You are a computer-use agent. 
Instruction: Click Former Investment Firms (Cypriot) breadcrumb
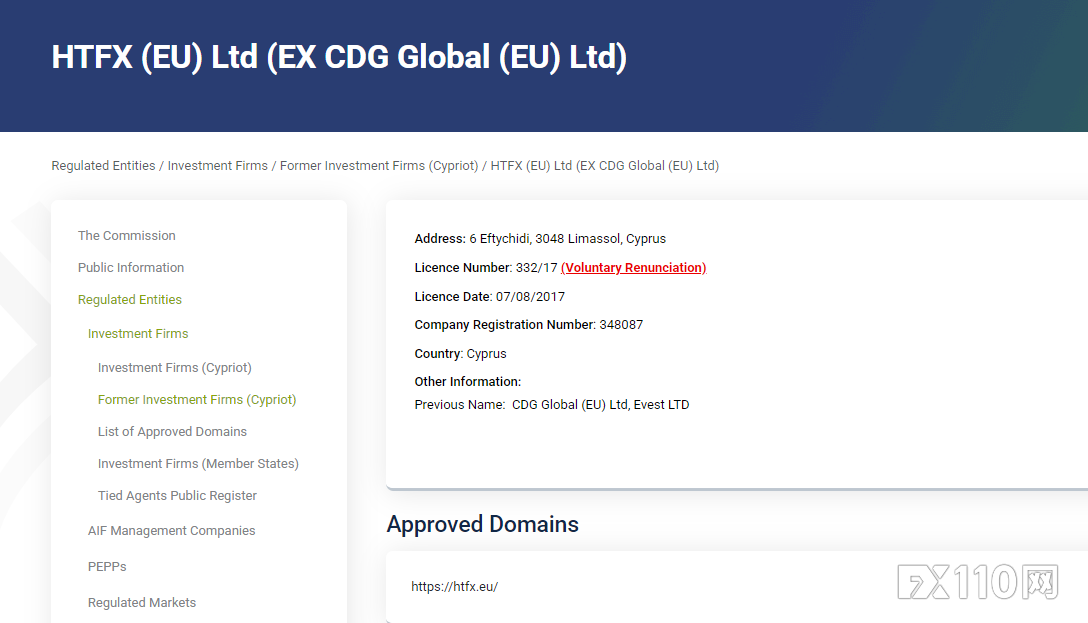[x=379, y=166]
